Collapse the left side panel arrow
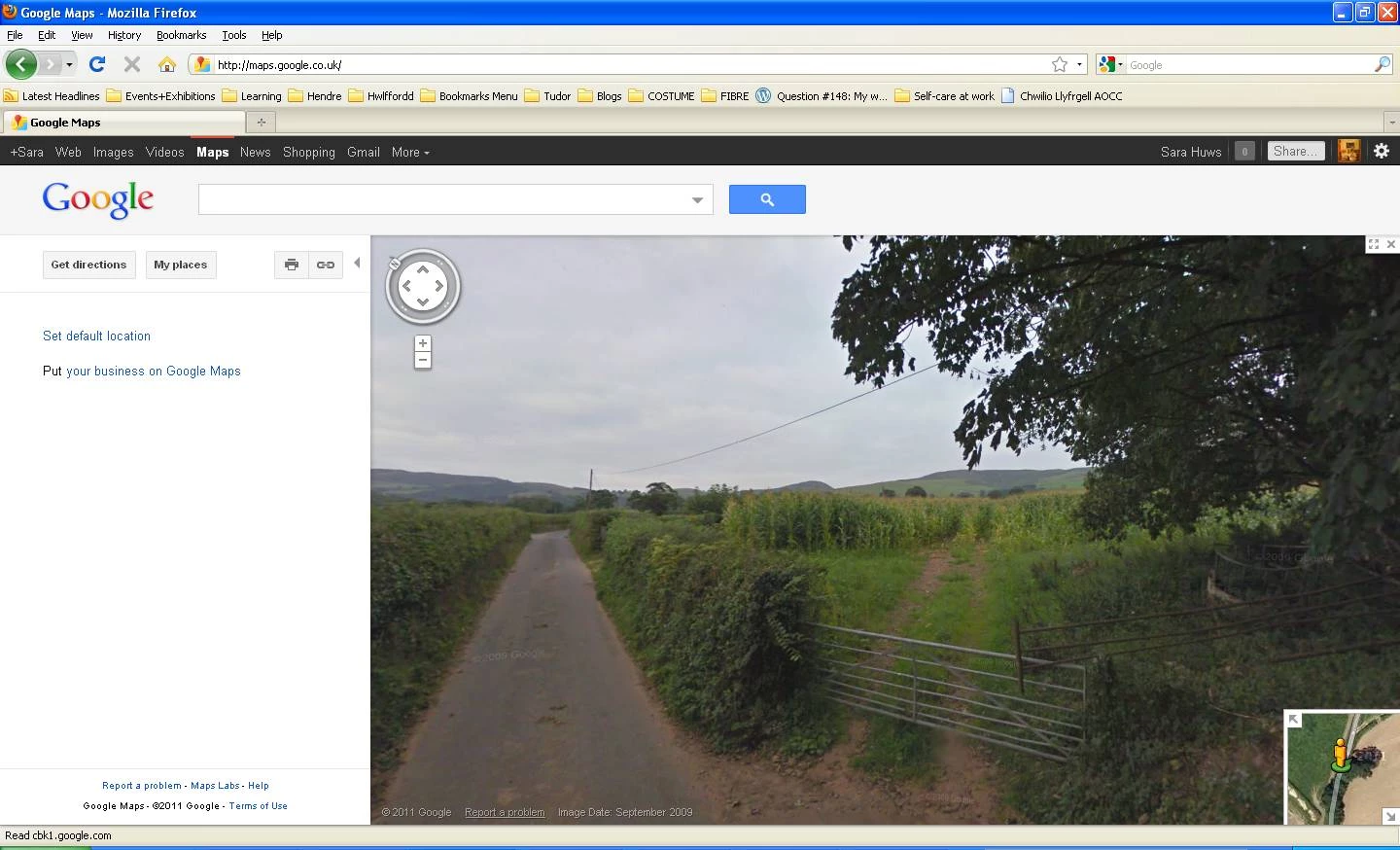1400x850 pixels. click(357, 264)
